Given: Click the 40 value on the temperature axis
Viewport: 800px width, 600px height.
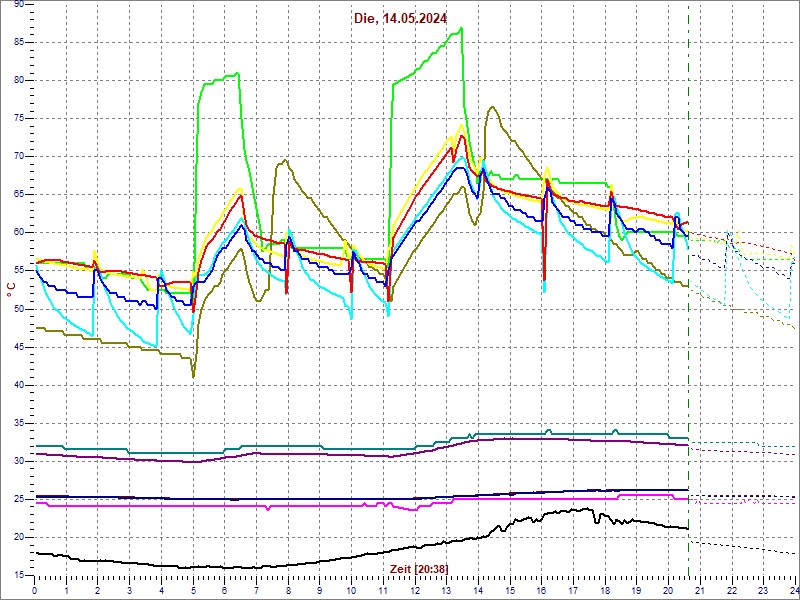Looking at the screenshot, I should tap(18, 385).
